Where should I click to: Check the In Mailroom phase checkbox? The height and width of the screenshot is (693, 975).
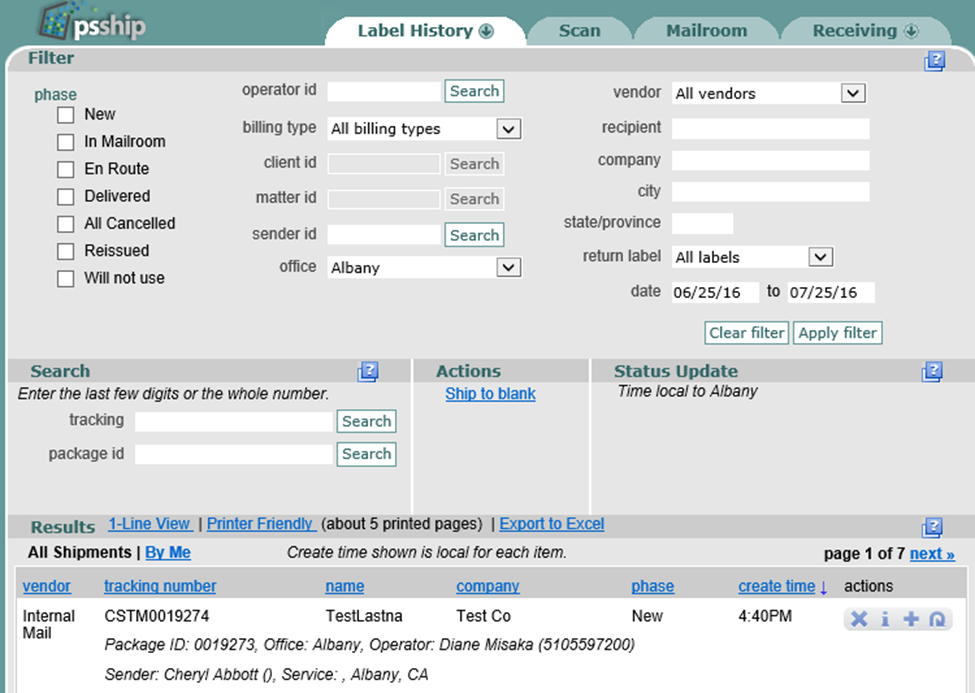pos(65,142)
